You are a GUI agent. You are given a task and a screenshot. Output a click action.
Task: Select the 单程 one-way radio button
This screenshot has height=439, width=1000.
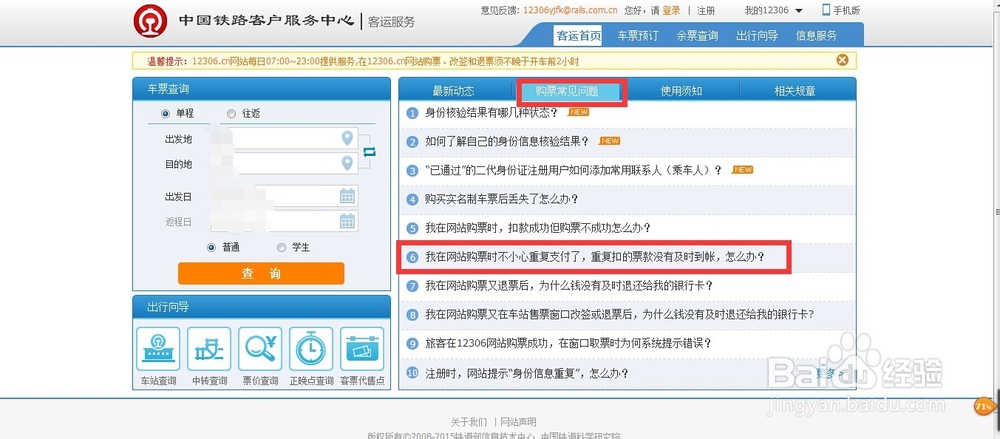click(x=166, y=114)
